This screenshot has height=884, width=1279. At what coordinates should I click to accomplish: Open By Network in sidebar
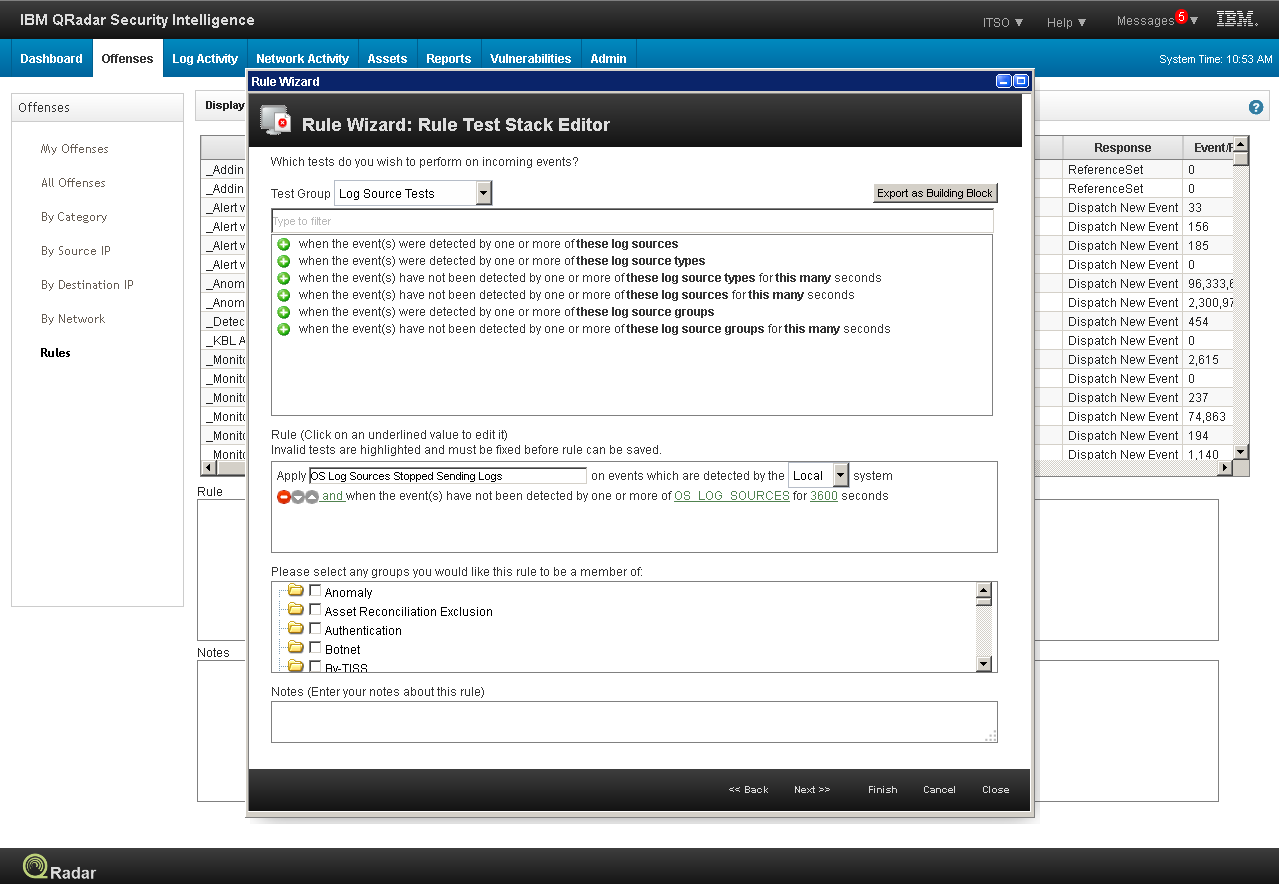tap(73, 319)
